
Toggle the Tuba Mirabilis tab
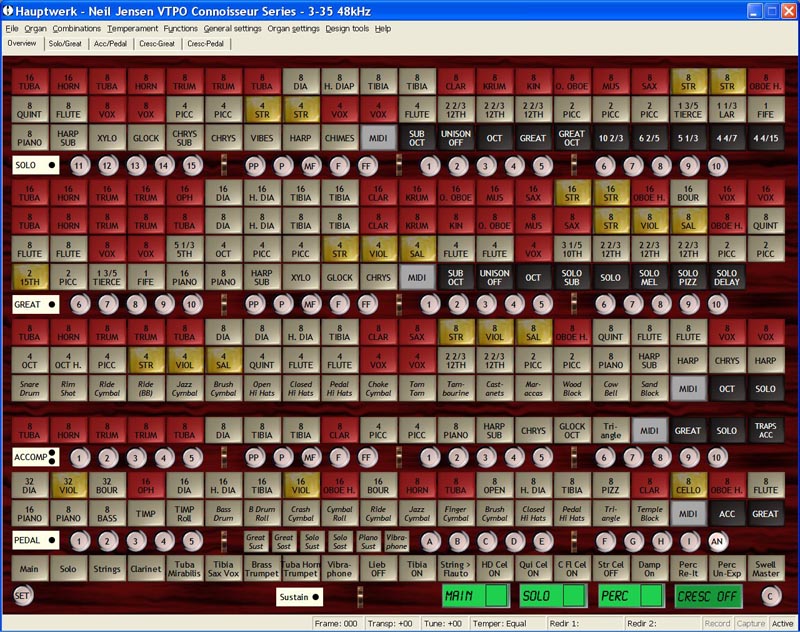pyautogui.click(x=184, y=569)
